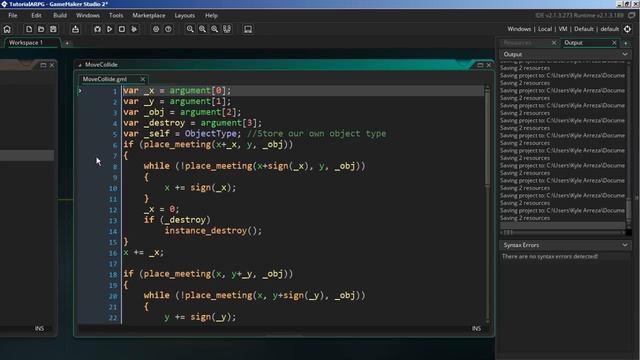The image size is (640, 360).
Task: Close the MoveCollide script window
Action: tap(489, 65)
